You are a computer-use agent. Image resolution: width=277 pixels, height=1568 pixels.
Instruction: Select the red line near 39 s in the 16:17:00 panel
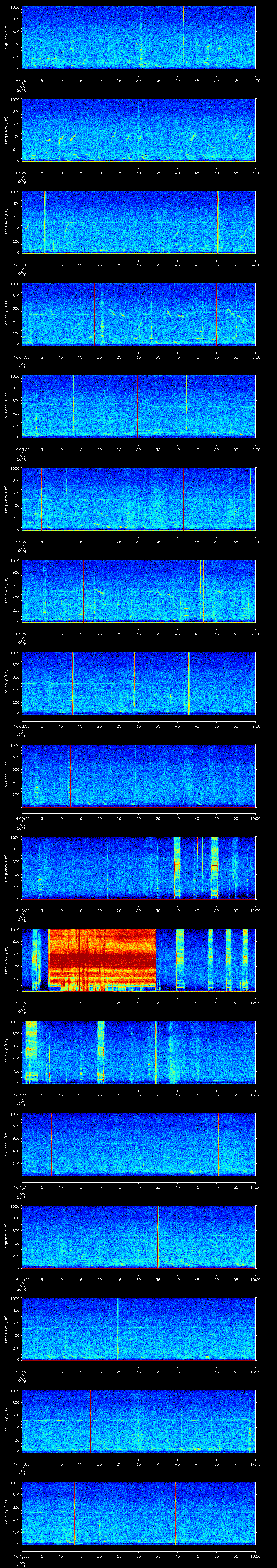[x=175, y=1513]
